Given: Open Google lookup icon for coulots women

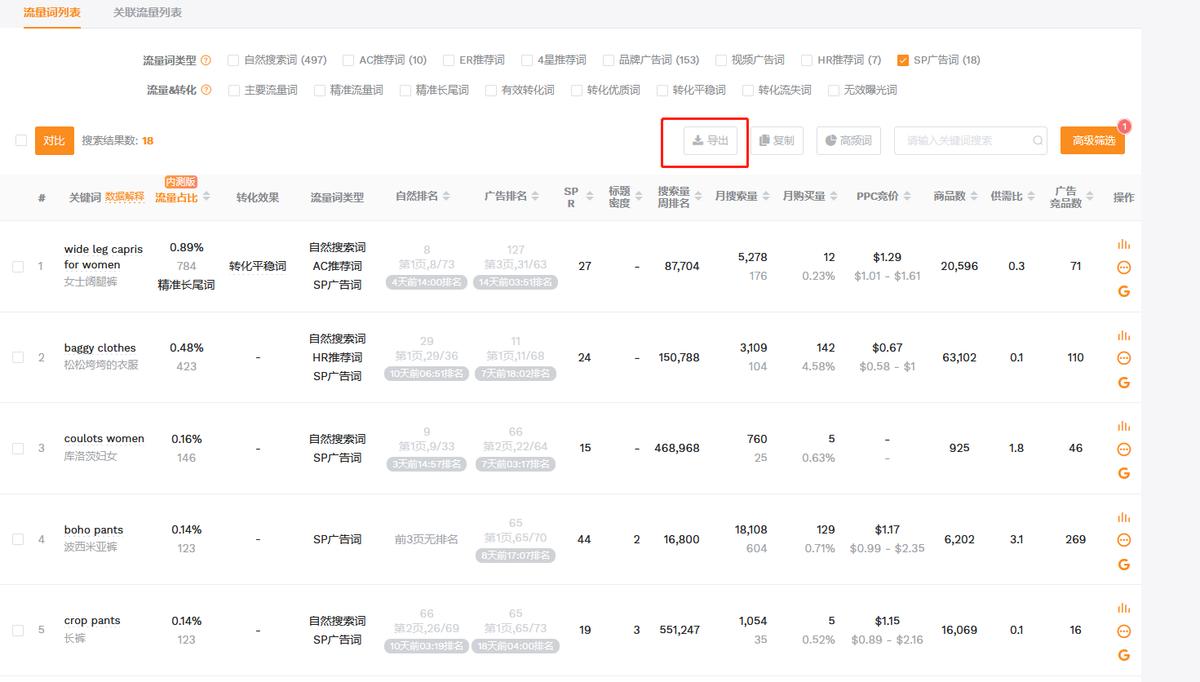Looking at the screenshot, I should pos(1123,472).
